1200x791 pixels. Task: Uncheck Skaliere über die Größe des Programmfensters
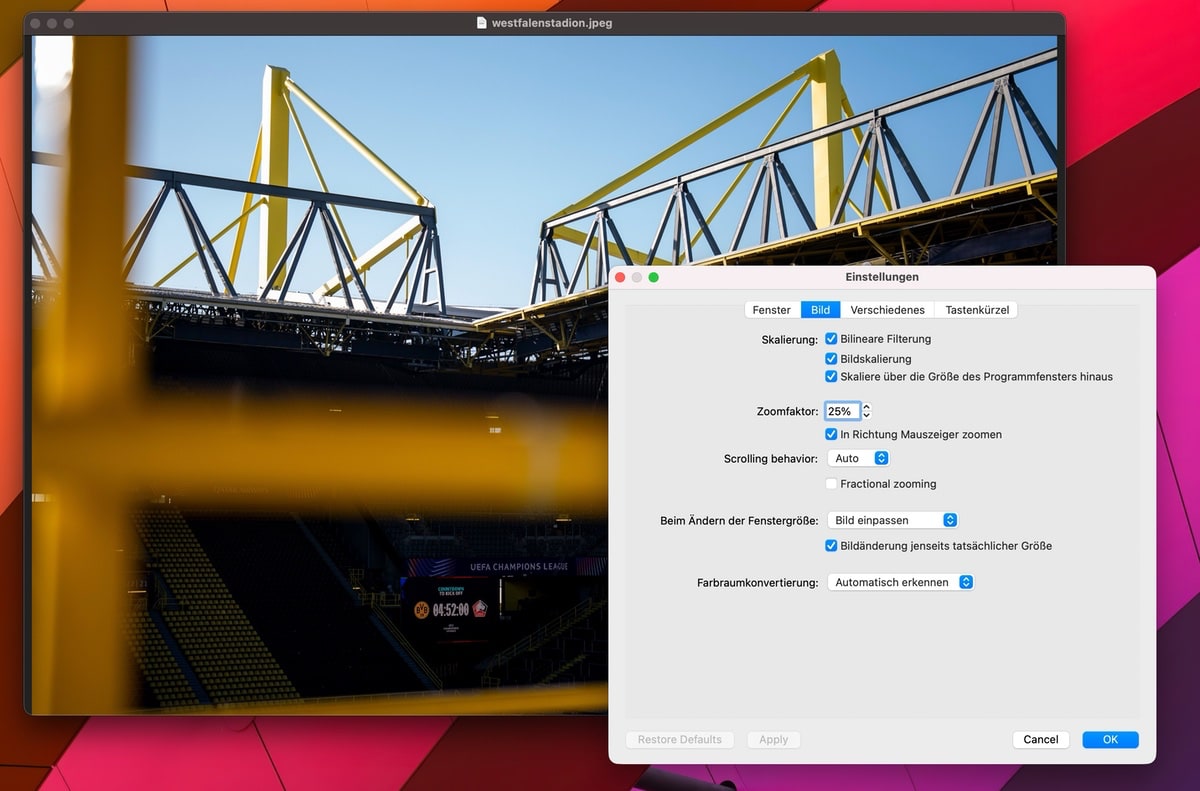point(831,377)
